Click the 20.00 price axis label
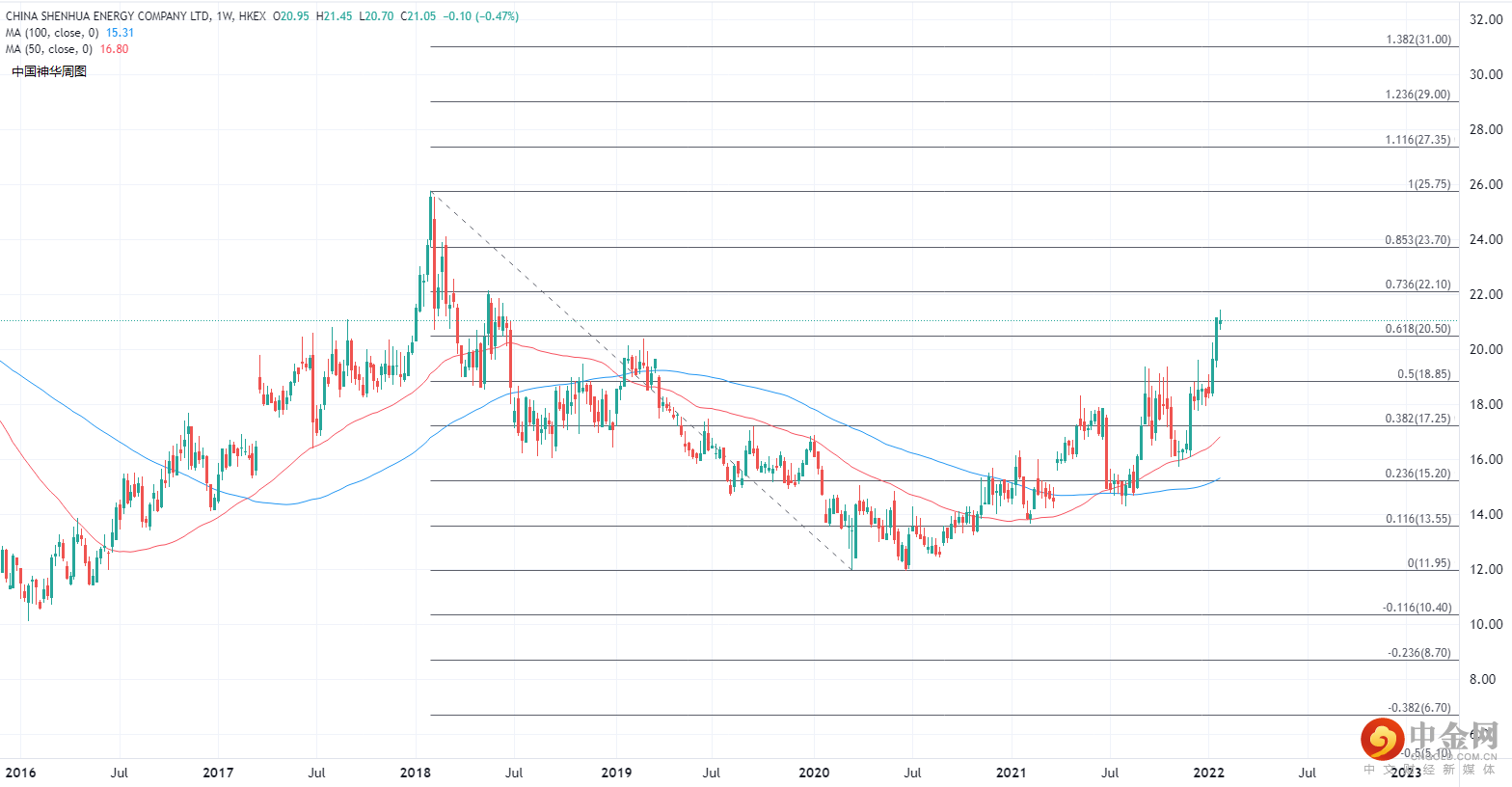This screenshot has width=1512, height=787. (1486, 349)
